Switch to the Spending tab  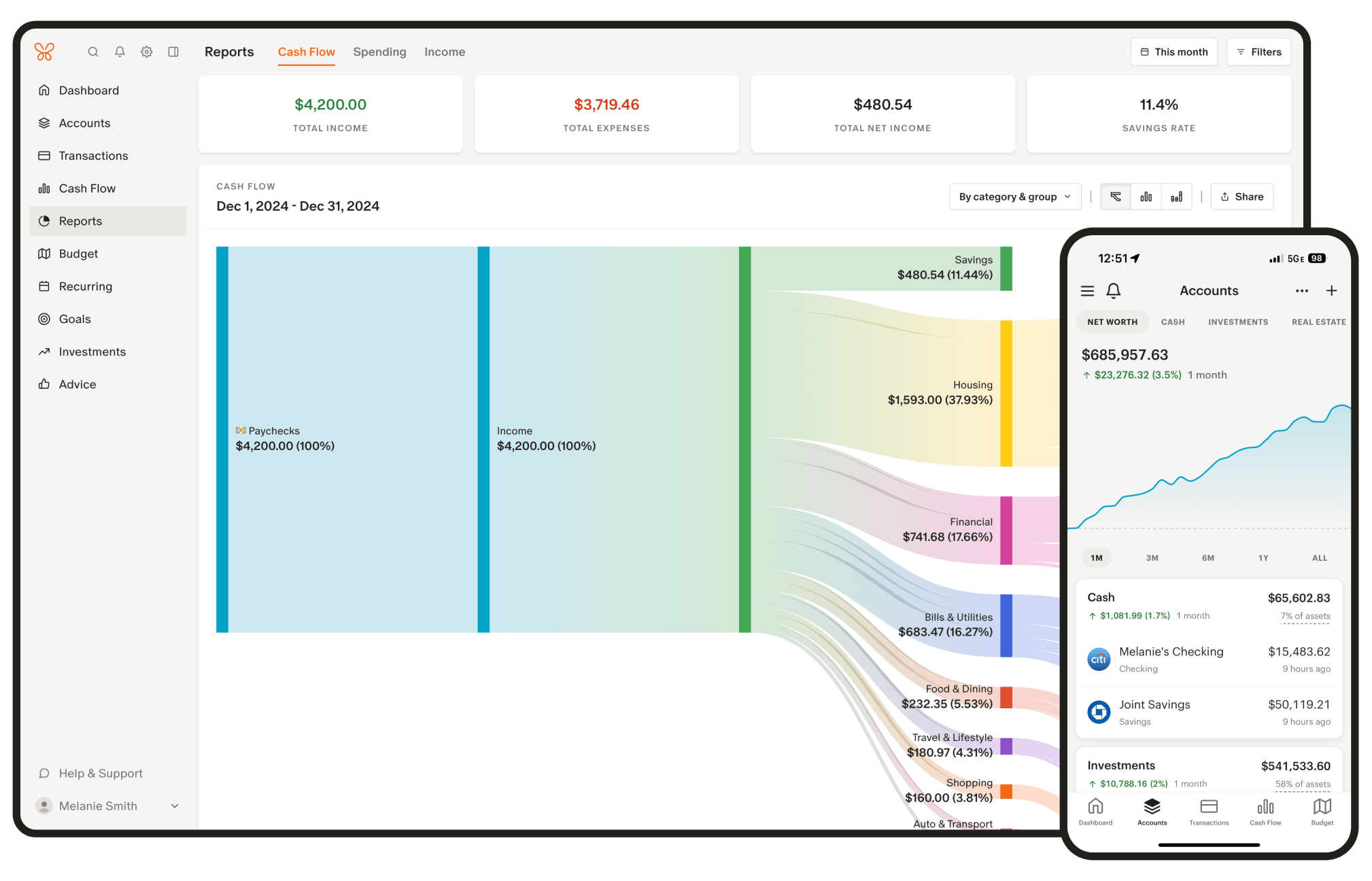coord(379,52)
